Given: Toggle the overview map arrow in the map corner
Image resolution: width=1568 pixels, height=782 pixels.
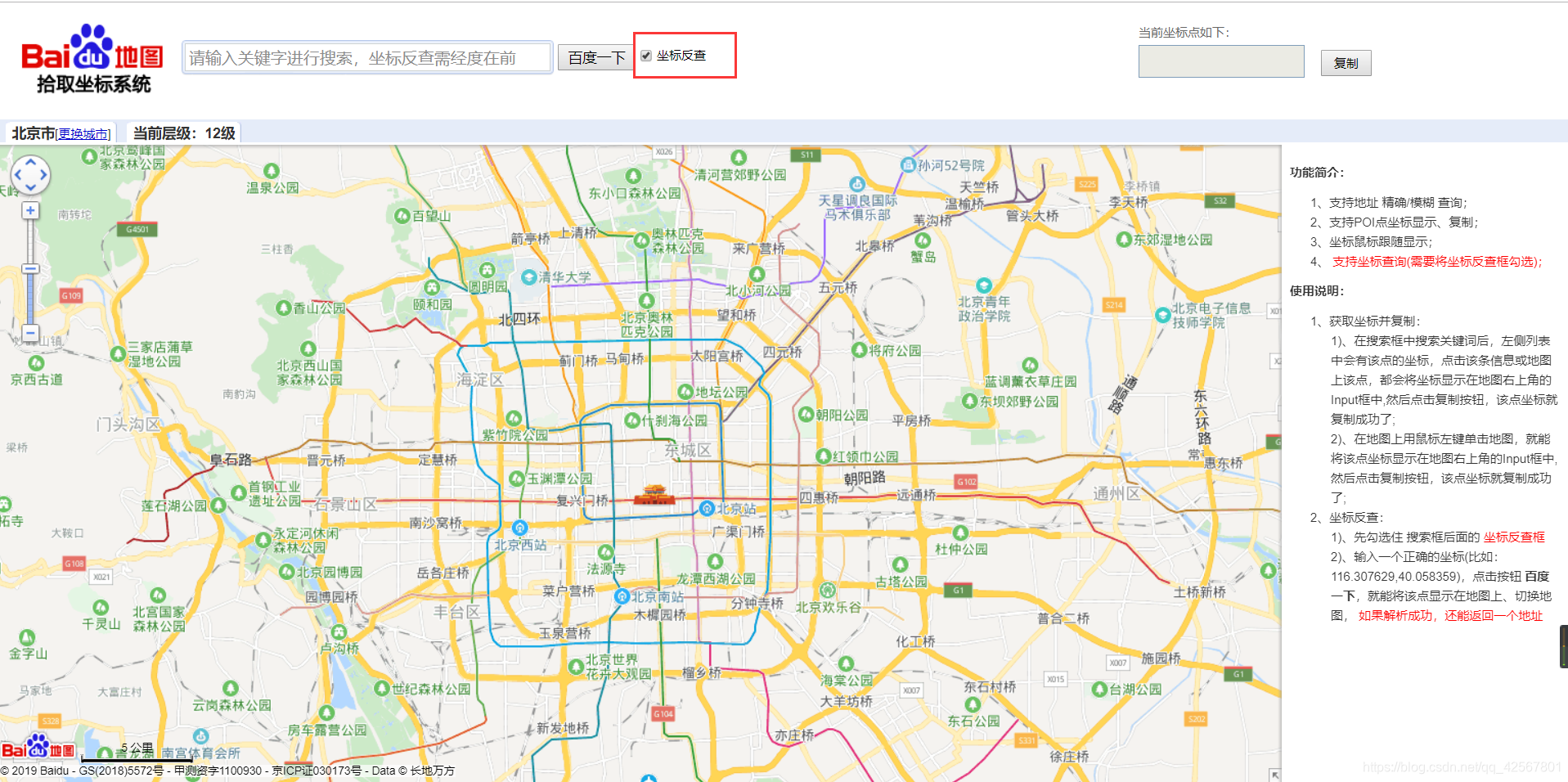Looking at the screenshot, I should pos(1274,775).
